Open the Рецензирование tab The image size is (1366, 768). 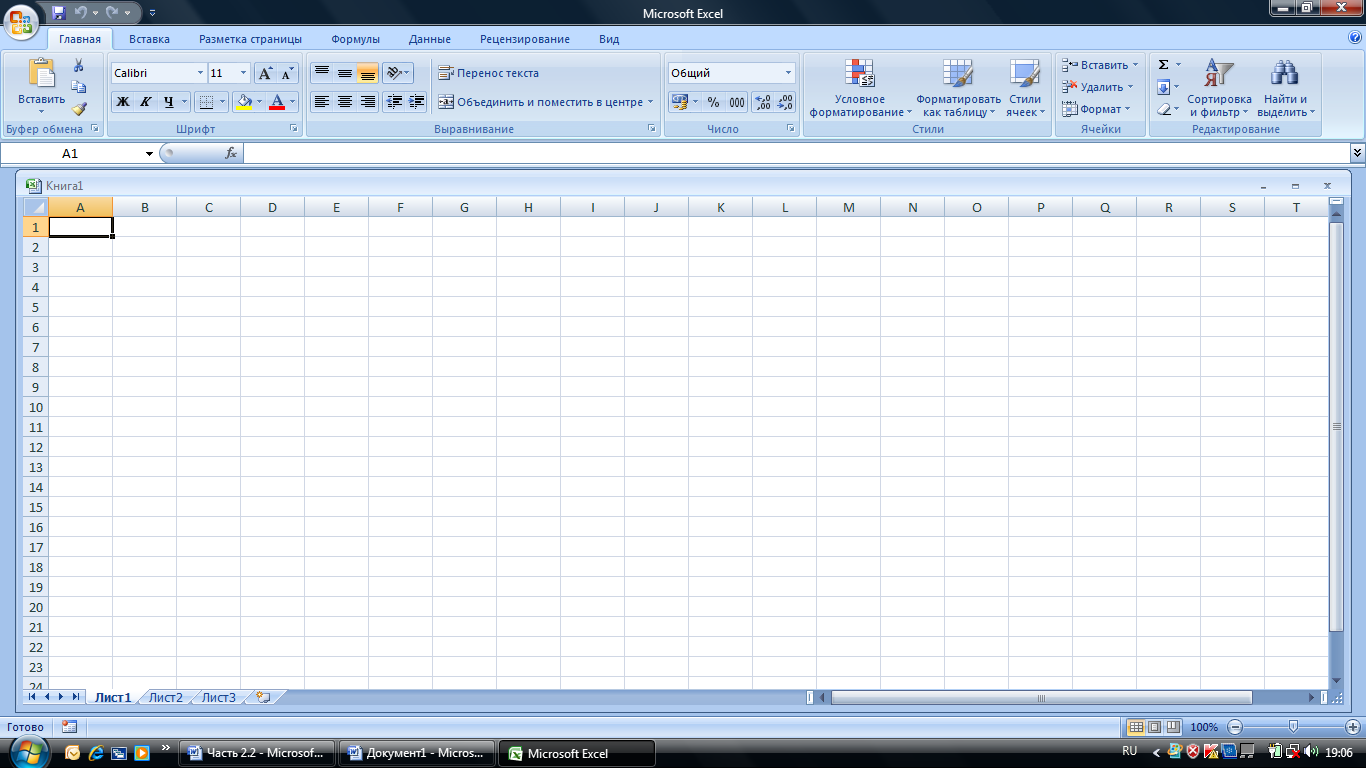click(x=525, y=39)
